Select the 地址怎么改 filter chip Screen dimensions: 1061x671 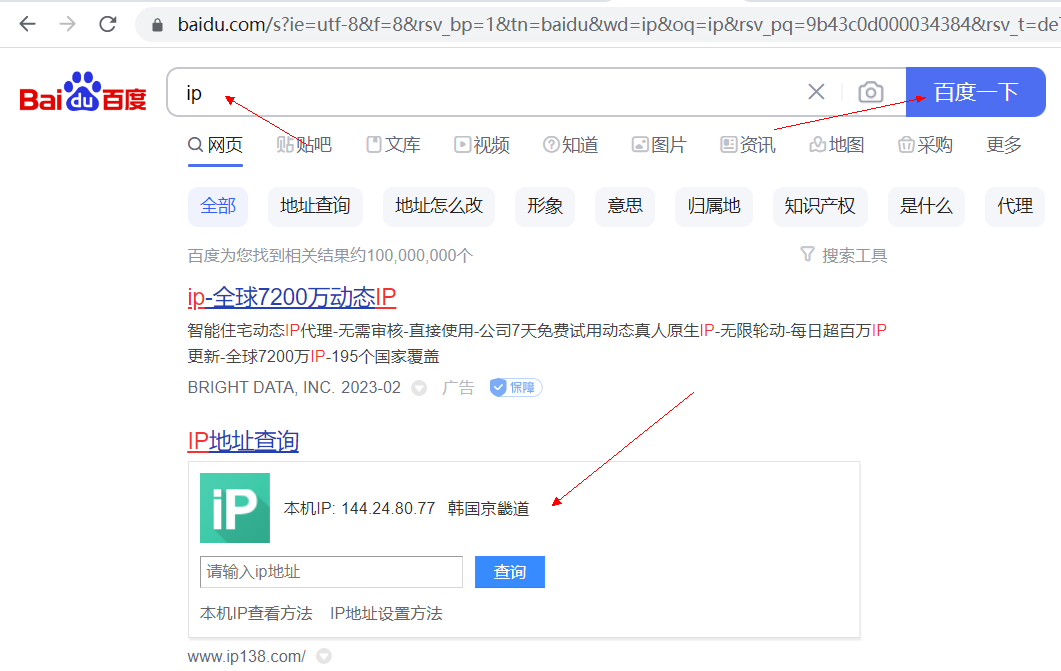tap(438, 206)
